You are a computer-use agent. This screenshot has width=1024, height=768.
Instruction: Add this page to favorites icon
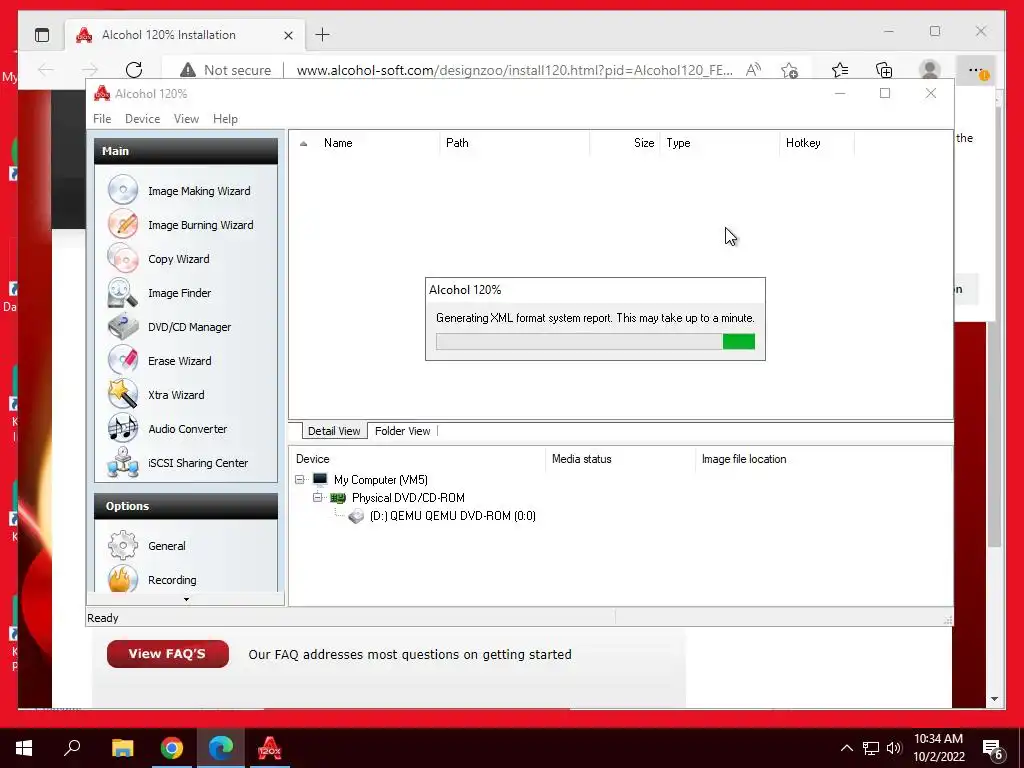[790, 70]
